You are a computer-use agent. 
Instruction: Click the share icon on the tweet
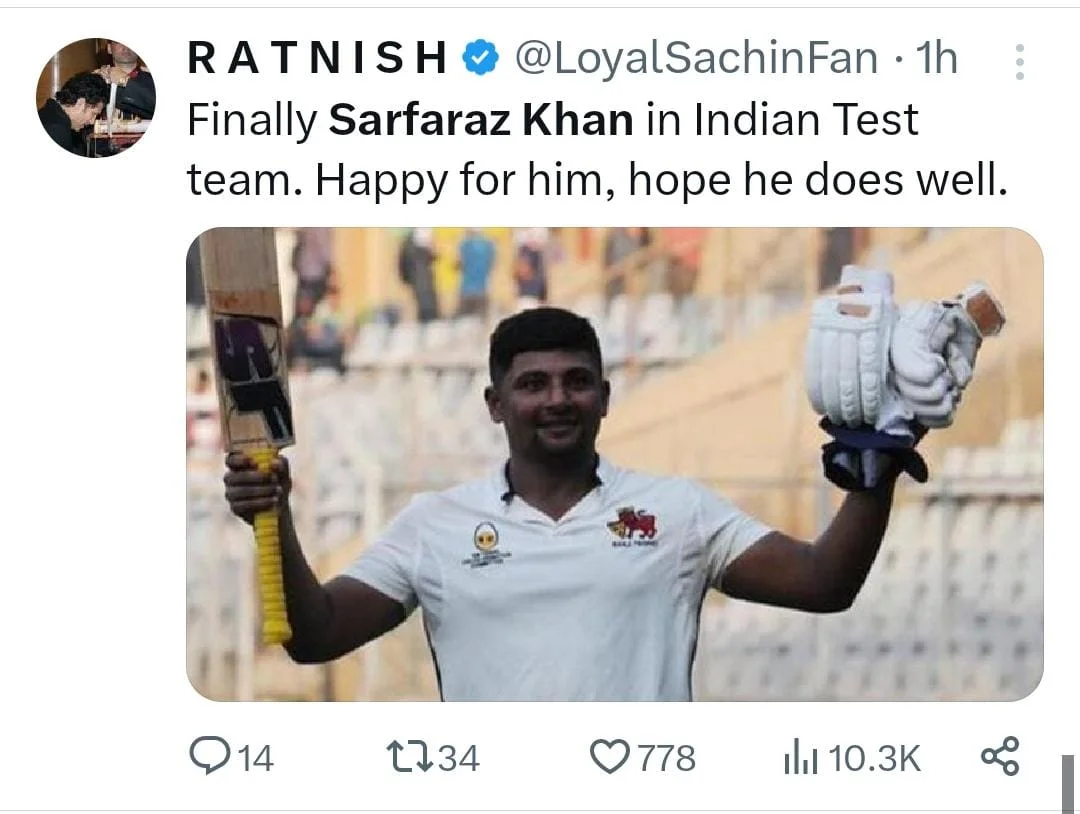tap(999, 756)
